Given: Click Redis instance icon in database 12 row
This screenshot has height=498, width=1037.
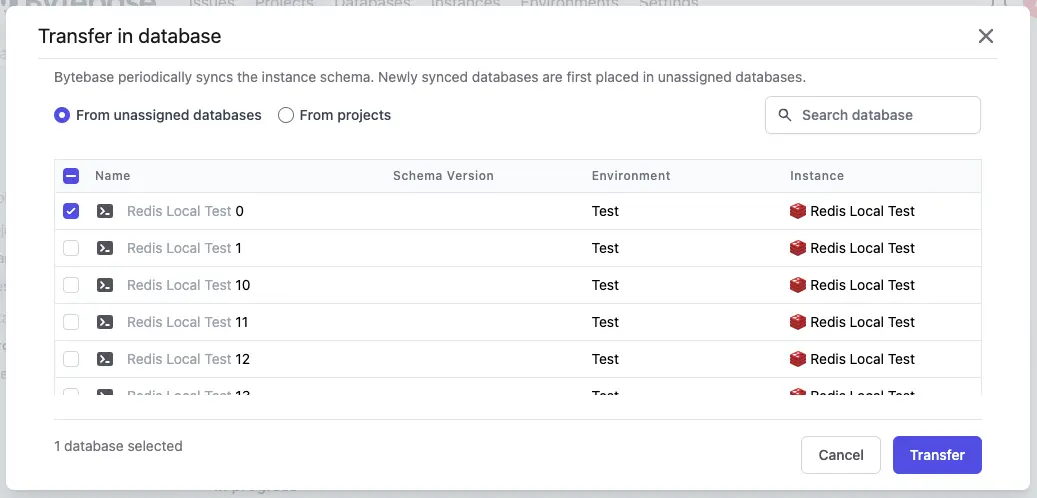Looking at the screenshot, I should (x=798, y=359).
